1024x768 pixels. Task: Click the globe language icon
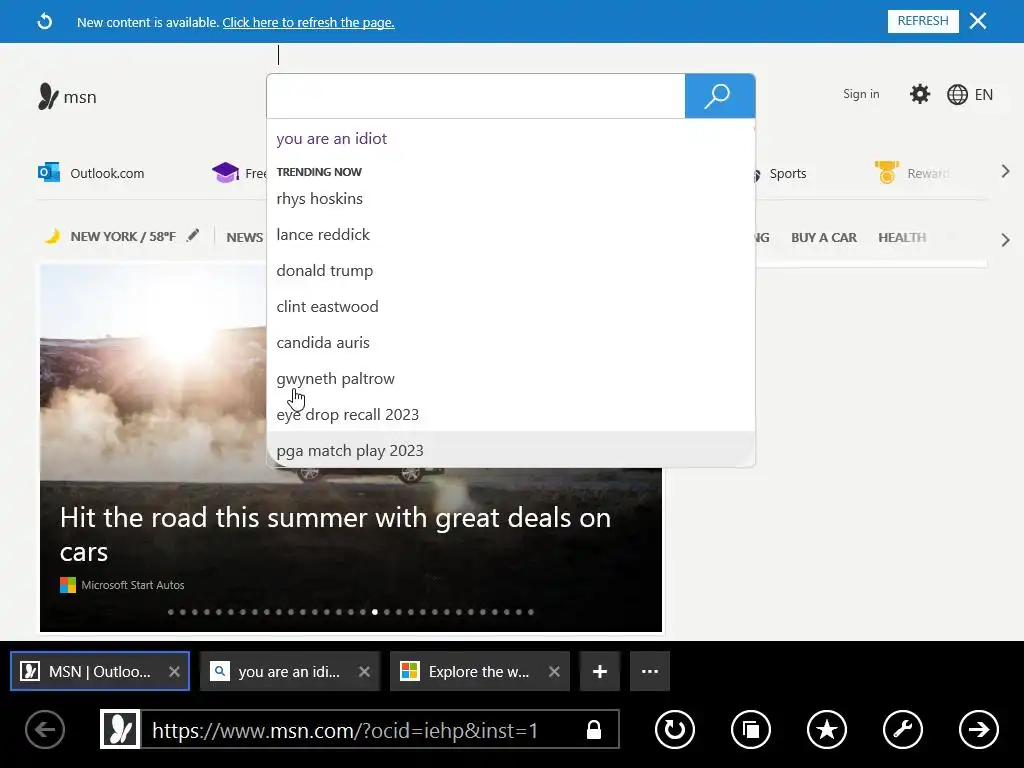(x=957, y=95)
